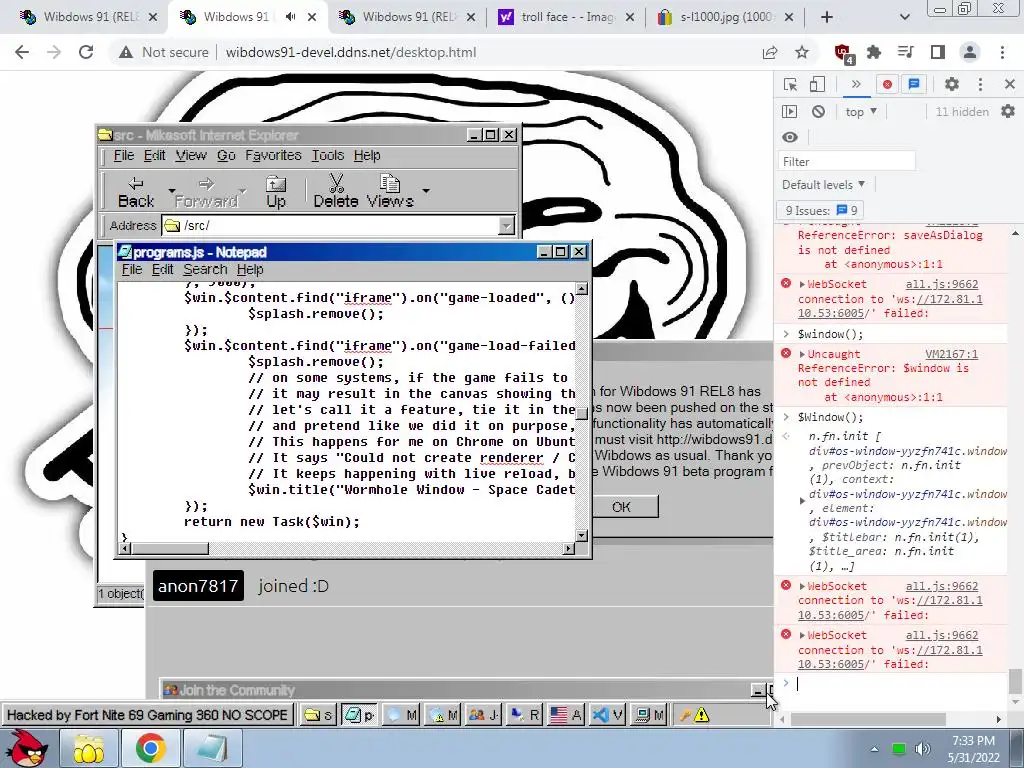Show the console sidebar in DevTools
Image resolution: width=1024 pixels, height=768 pixels.
pos(790,112)
